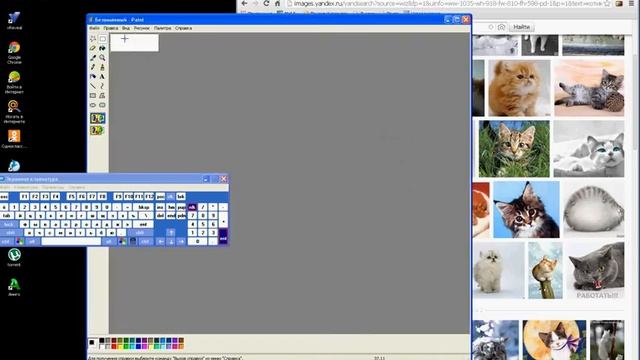This screenshot has width=640, height=360.
Task: Click the browser Home icon
Action: (x=278, y=3)
